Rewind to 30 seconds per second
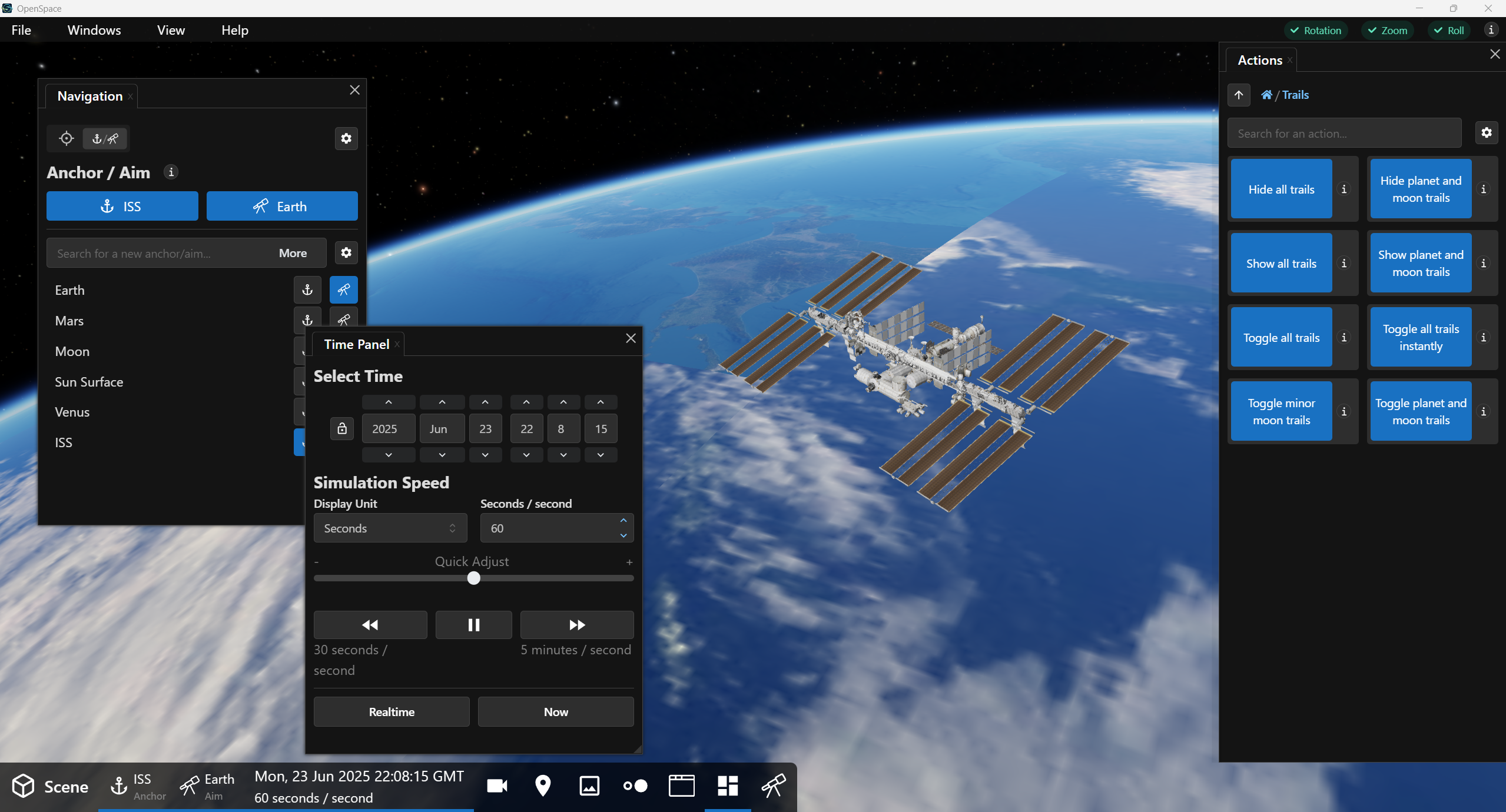The height and width of the screenshot is (812, 1506). point(370,625)
